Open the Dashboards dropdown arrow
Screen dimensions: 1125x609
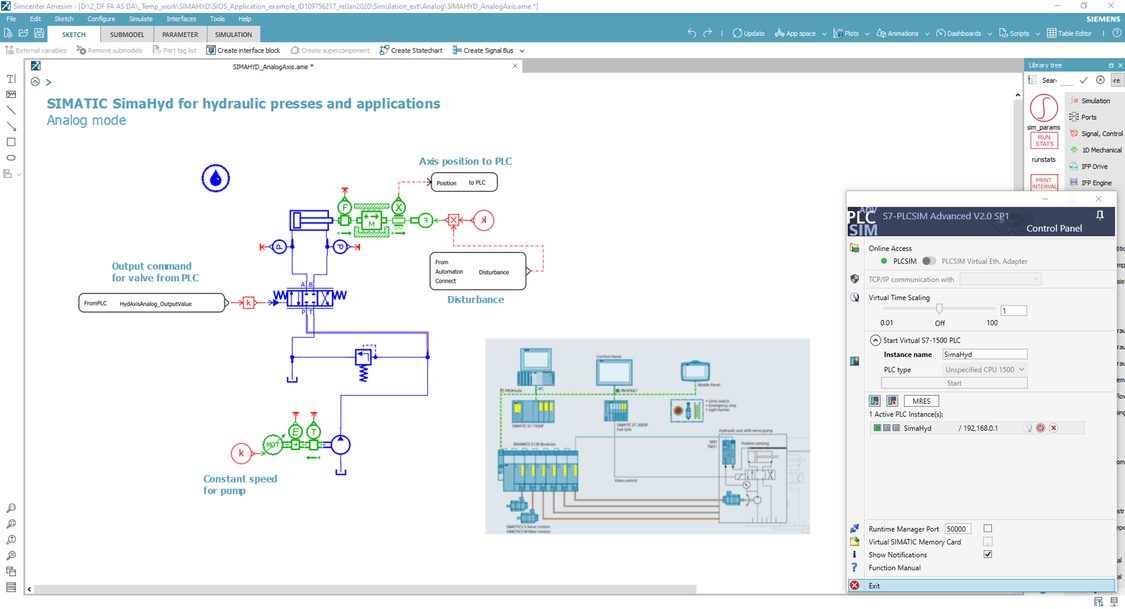coord(989,34)
